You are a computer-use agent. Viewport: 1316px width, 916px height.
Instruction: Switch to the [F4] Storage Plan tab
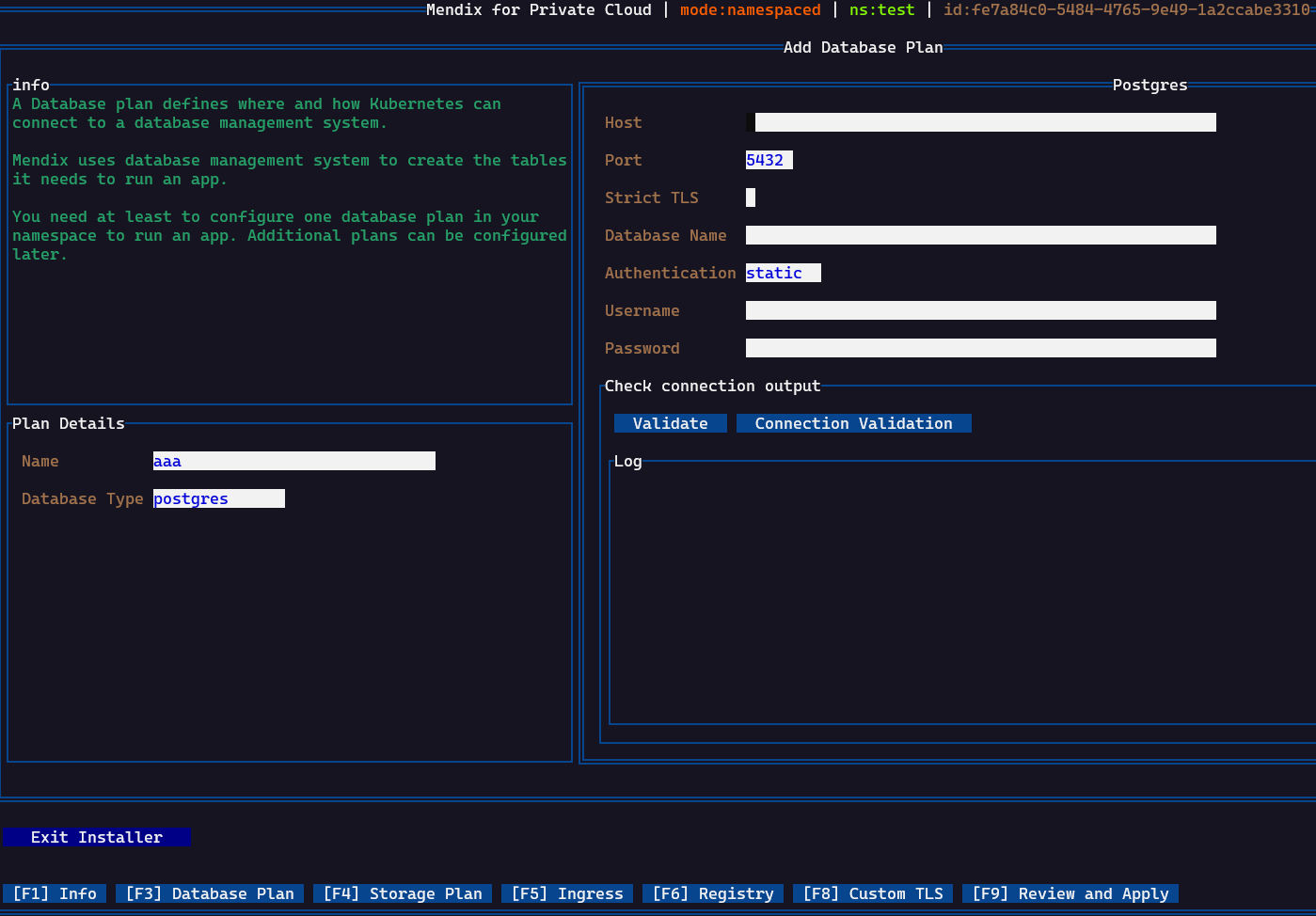click(403, 893)
